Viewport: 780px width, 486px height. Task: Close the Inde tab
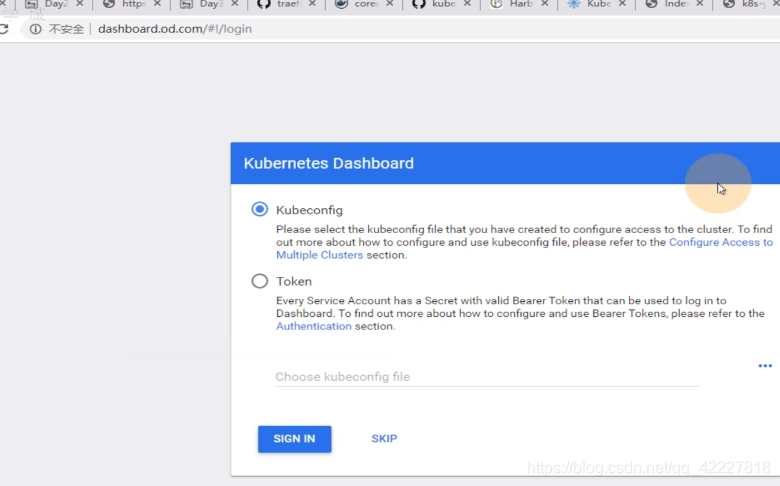click(x=700, y=3)
